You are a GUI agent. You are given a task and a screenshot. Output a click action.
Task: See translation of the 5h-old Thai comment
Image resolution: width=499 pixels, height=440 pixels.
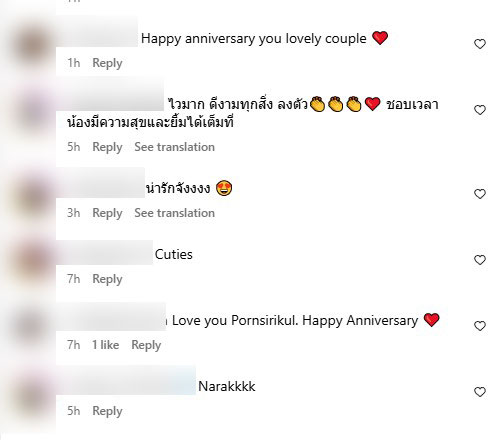tap(174, 147)
